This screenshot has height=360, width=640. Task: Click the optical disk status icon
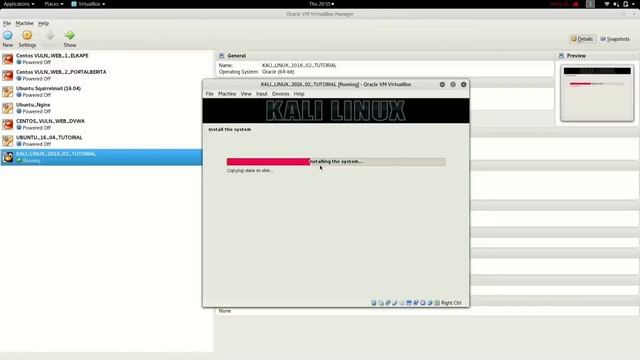point(381,303)
